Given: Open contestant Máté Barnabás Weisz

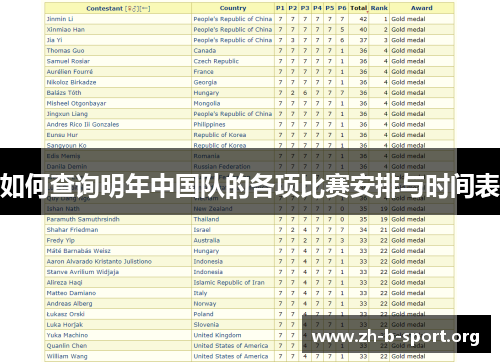Looking at the screenshot, I should (x=78, y=251).
